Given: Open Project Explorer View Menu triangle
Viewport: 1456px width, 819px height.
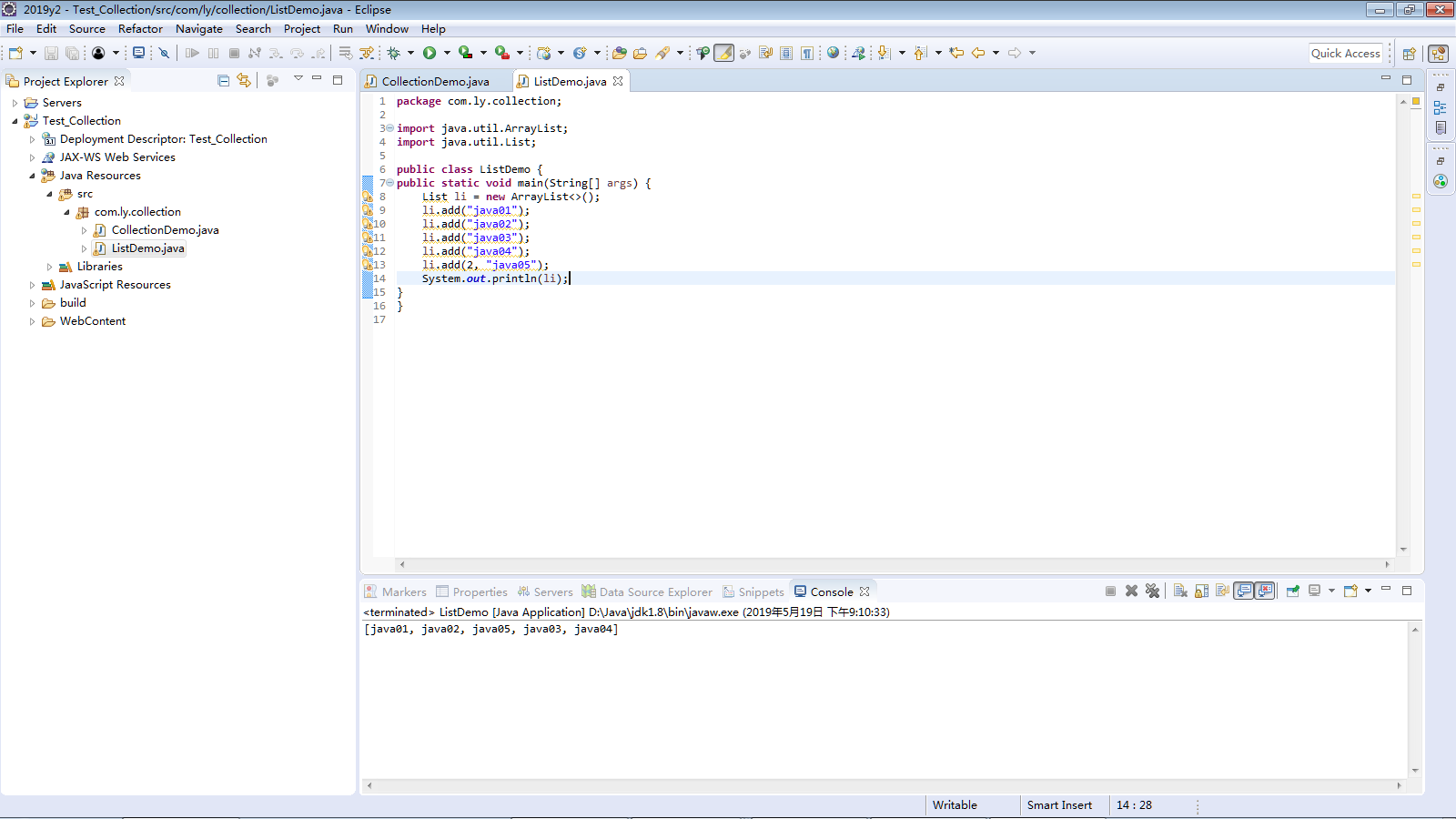Looking at the screenshot, I should point(298,79).
